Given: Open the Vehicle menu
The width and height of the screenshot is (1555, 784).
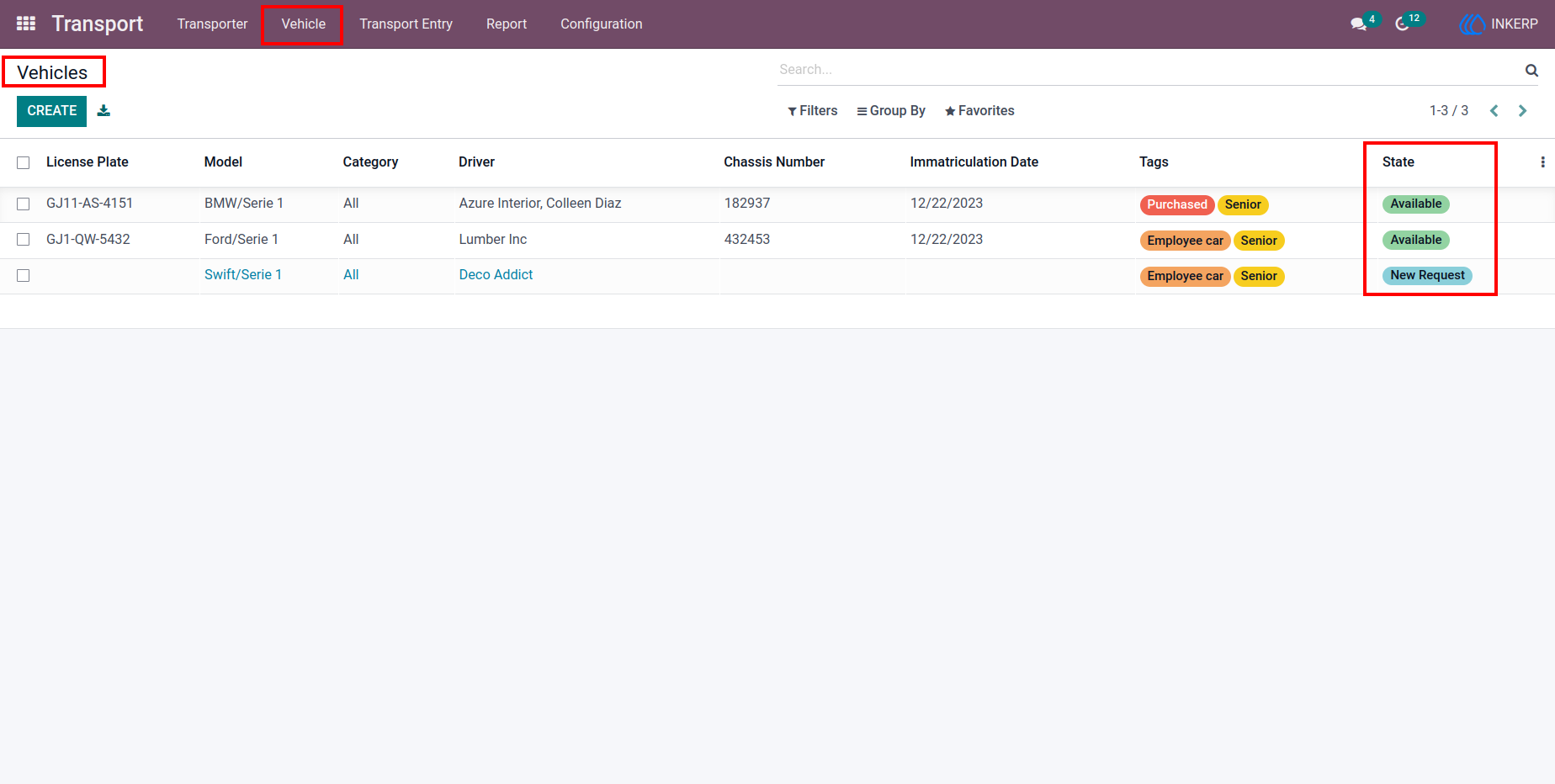Looking at the screenshot, I should [x=303, y=24].
